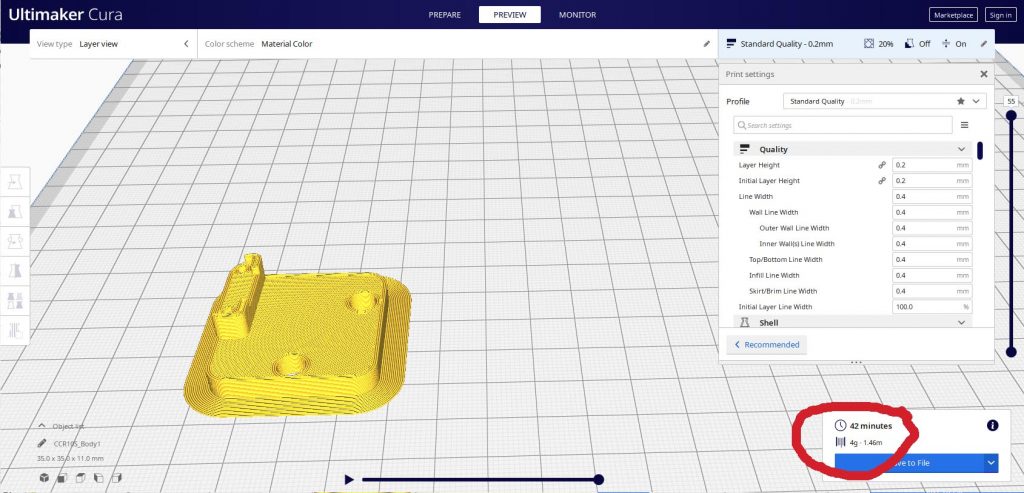Switch to the PREPARE tab
The image size is (1024, 493).
coord(444,15)
